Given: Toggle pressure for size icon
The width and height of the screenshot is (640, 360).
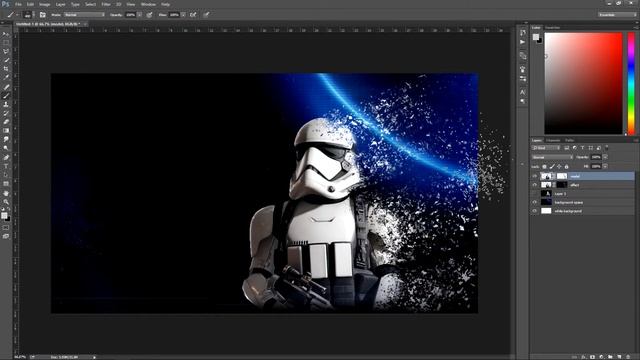Looking at the screenshot, I should pos(207,15).
